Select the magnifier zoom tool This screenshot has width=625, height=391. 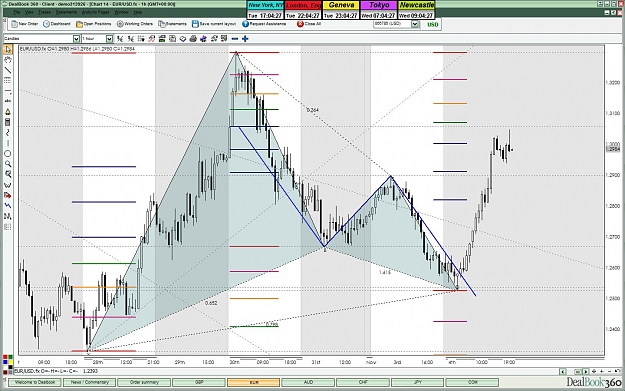click(8, 164)
